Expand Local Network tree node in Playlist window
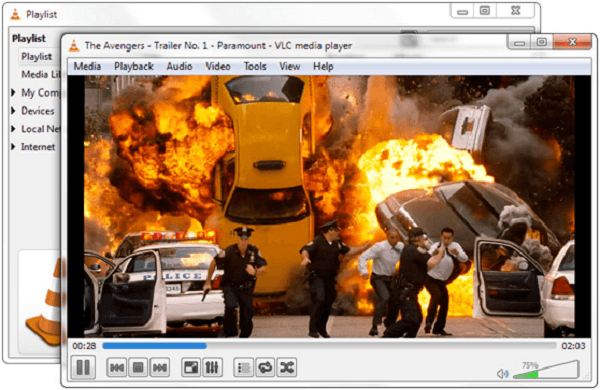Image resolution: width=600 pixels, height=390 pixels. click(x=13, y=129)
